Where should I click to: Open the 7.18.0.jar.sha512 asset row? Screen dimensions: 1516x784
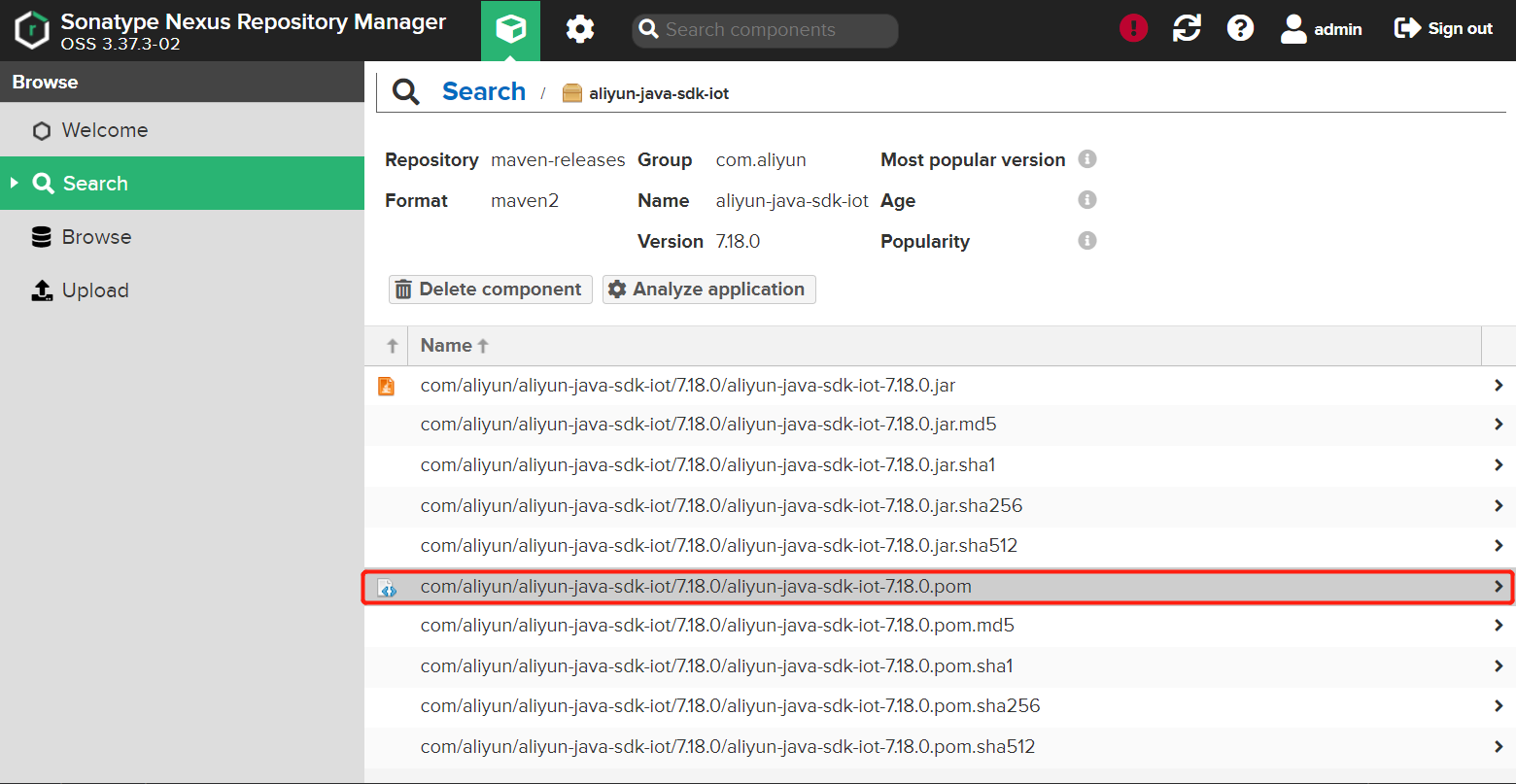(x=940, y=546)
